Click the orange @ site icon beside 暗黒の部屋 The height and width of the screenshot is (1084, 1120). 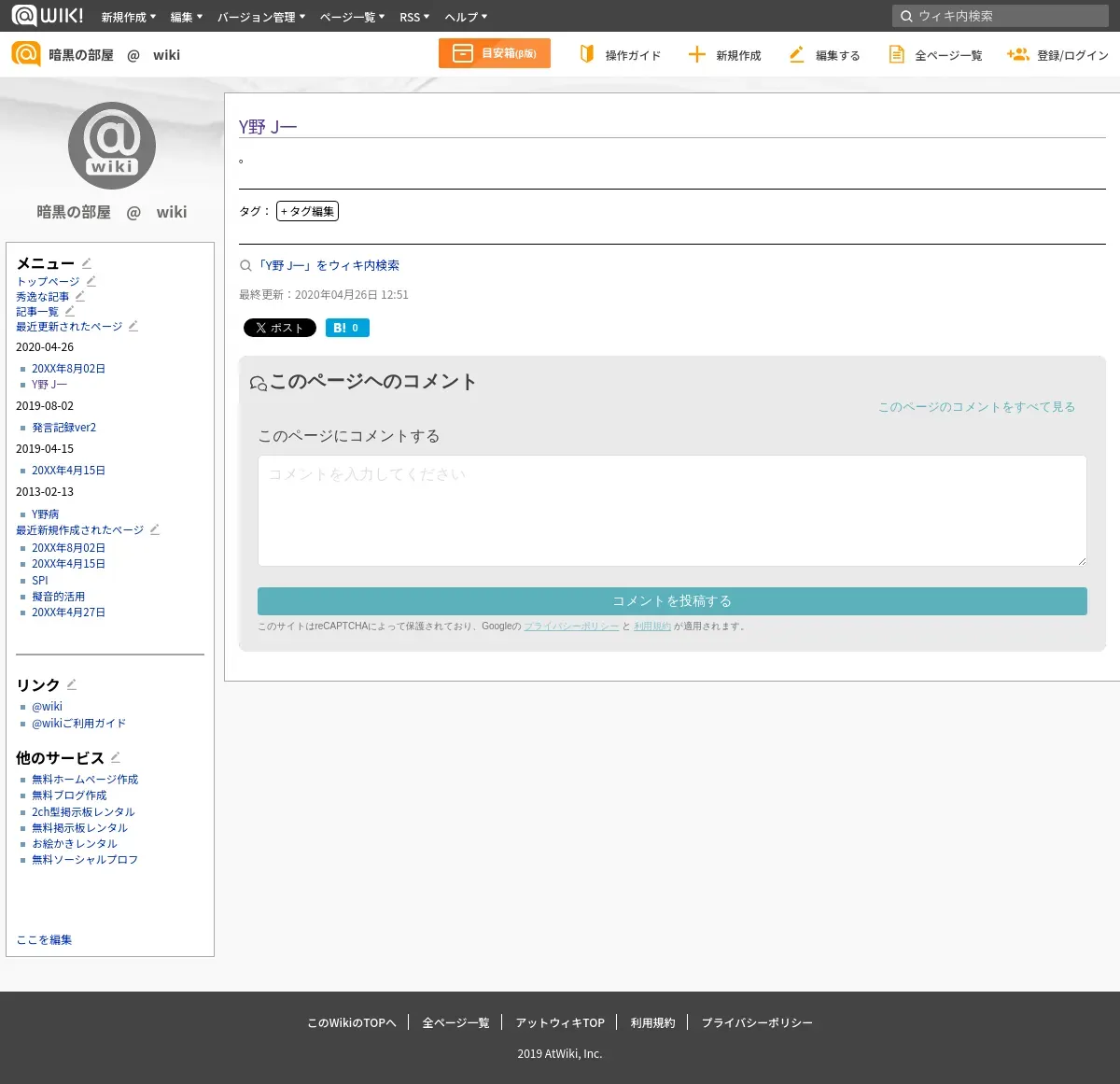click(26, 54)
